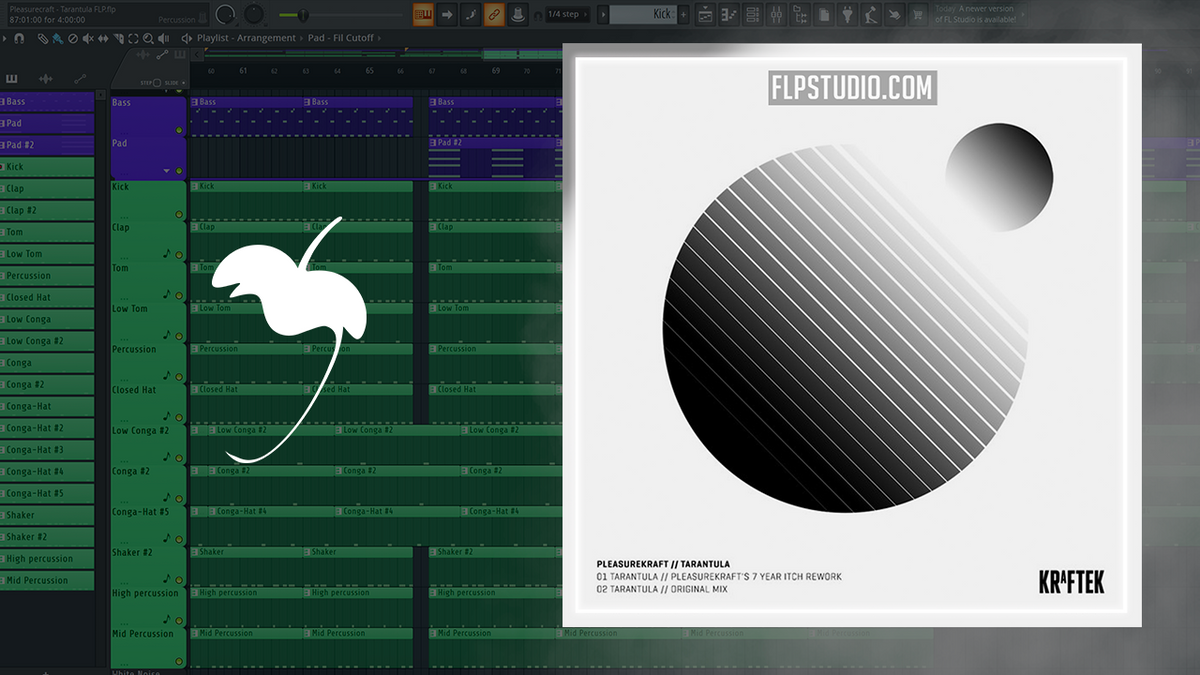This screenshot has height=675, width=1200.
Task: Click the plus button next to Kick
Action: pos(685,14)
